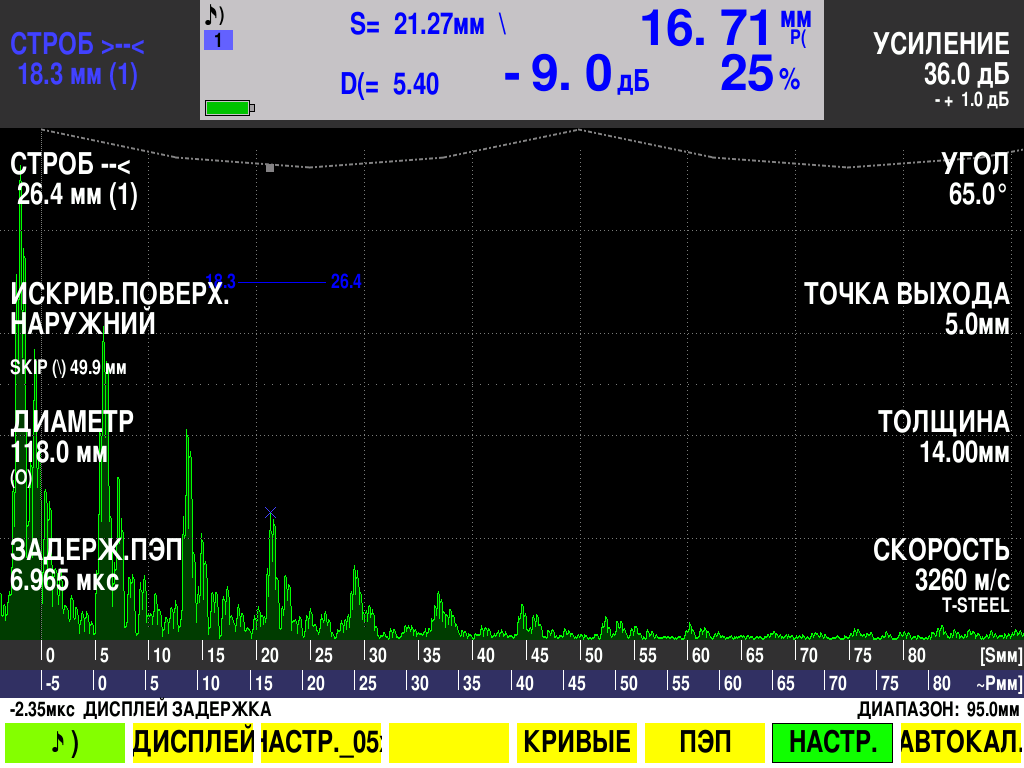Select the УГОЛ 65.0° angle parameter

976,179
